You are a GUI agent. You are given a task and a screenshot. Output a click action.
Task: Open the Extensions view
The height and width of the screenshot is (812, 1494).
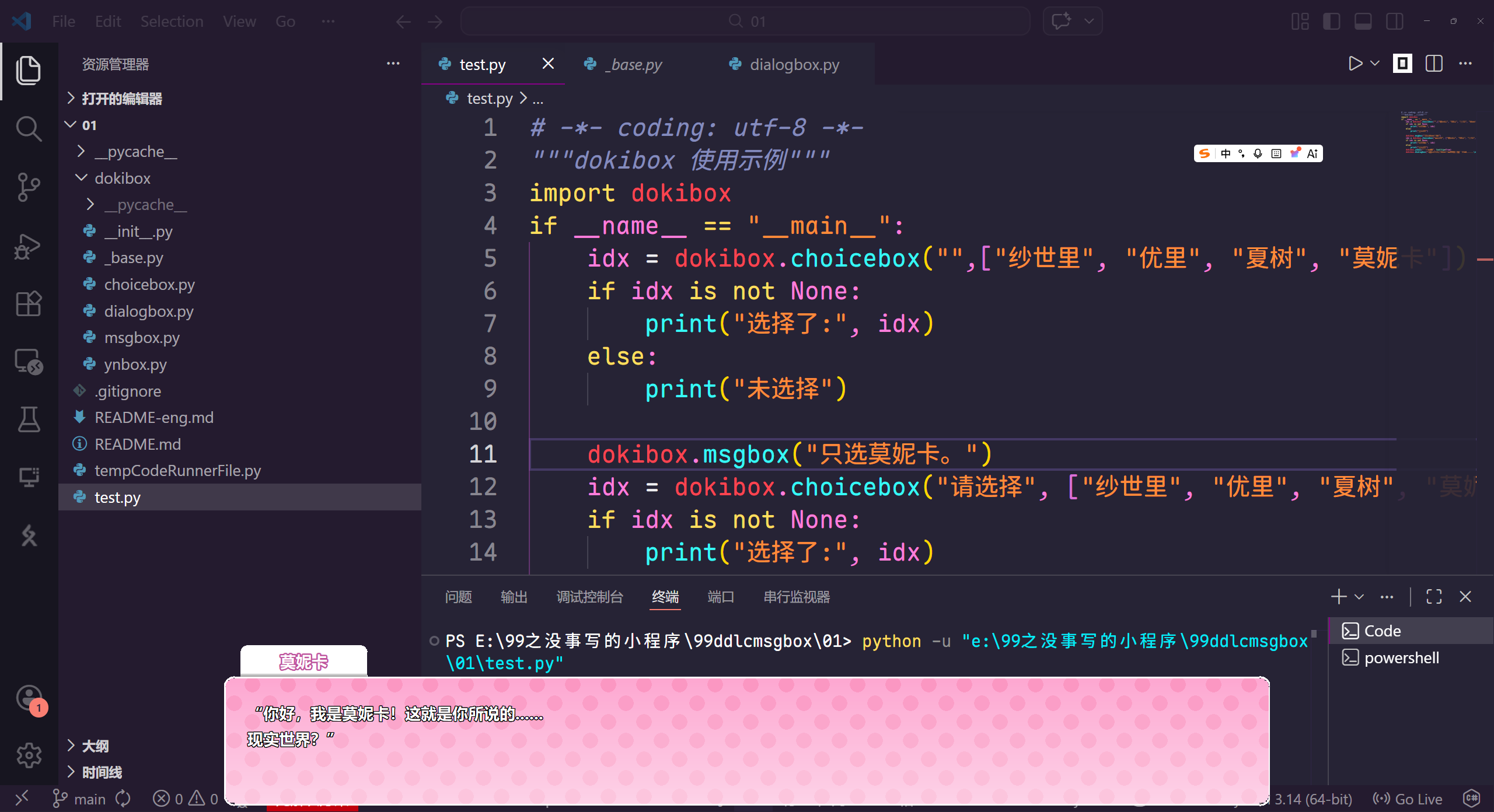click(28, 303)
